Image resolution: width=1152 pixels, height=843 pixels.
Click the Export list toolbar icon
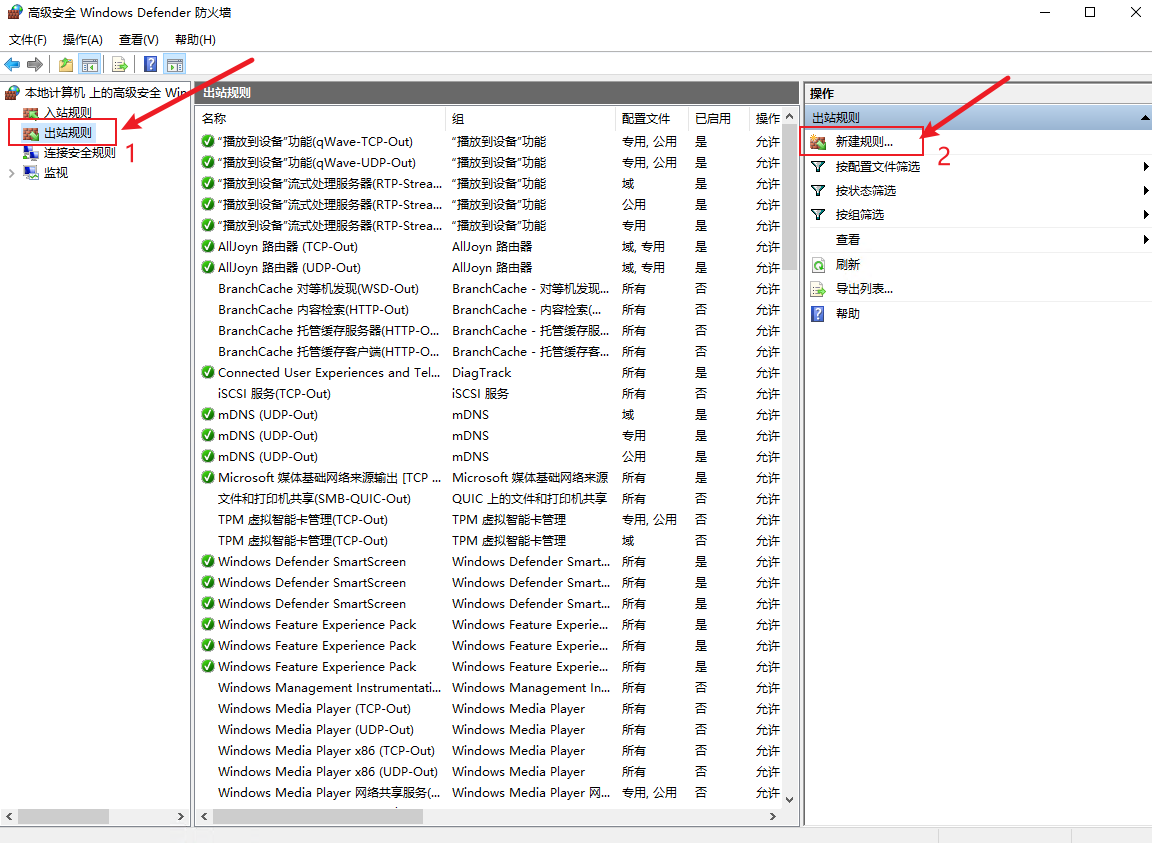coord(120,65)
